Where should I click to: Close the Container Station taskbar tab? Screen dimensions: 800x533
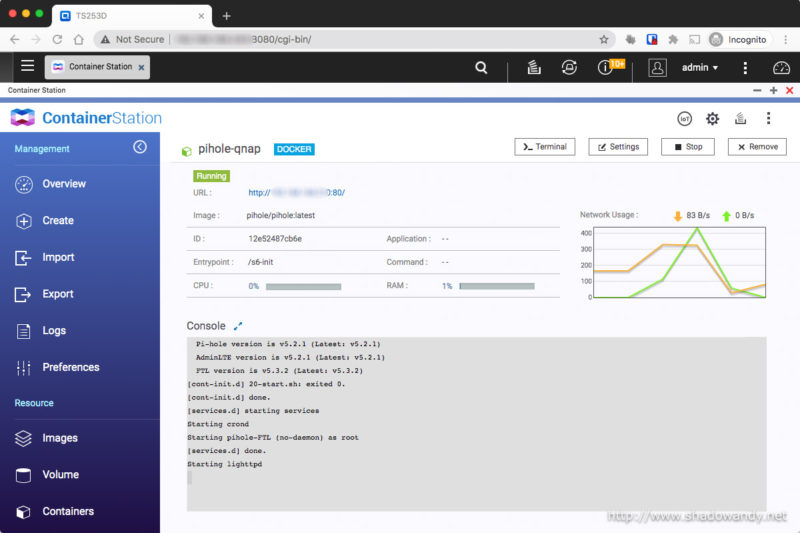[x=141, y=68]
